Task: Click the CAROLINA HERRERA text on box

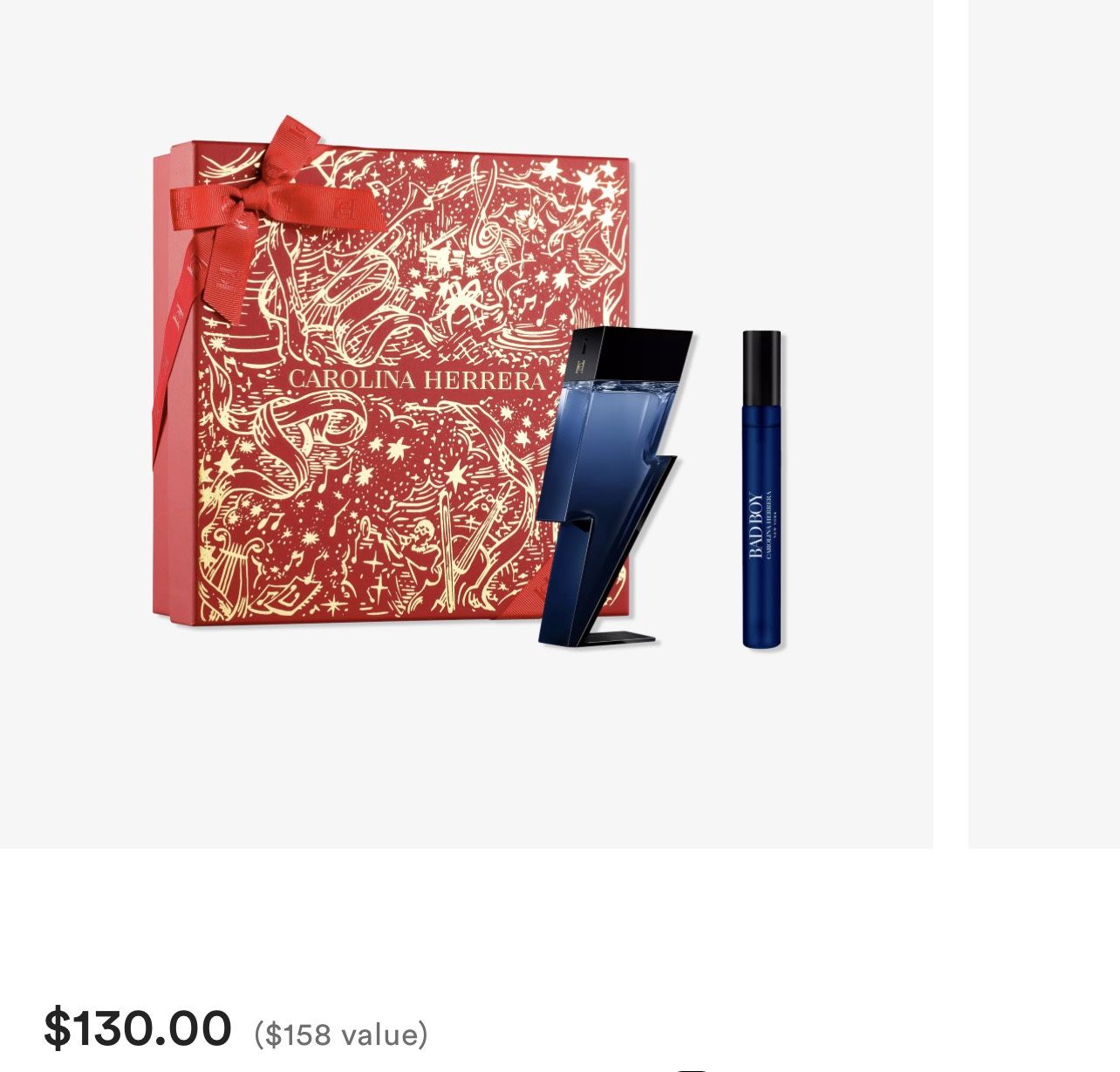Action: [x=416, y=380]
